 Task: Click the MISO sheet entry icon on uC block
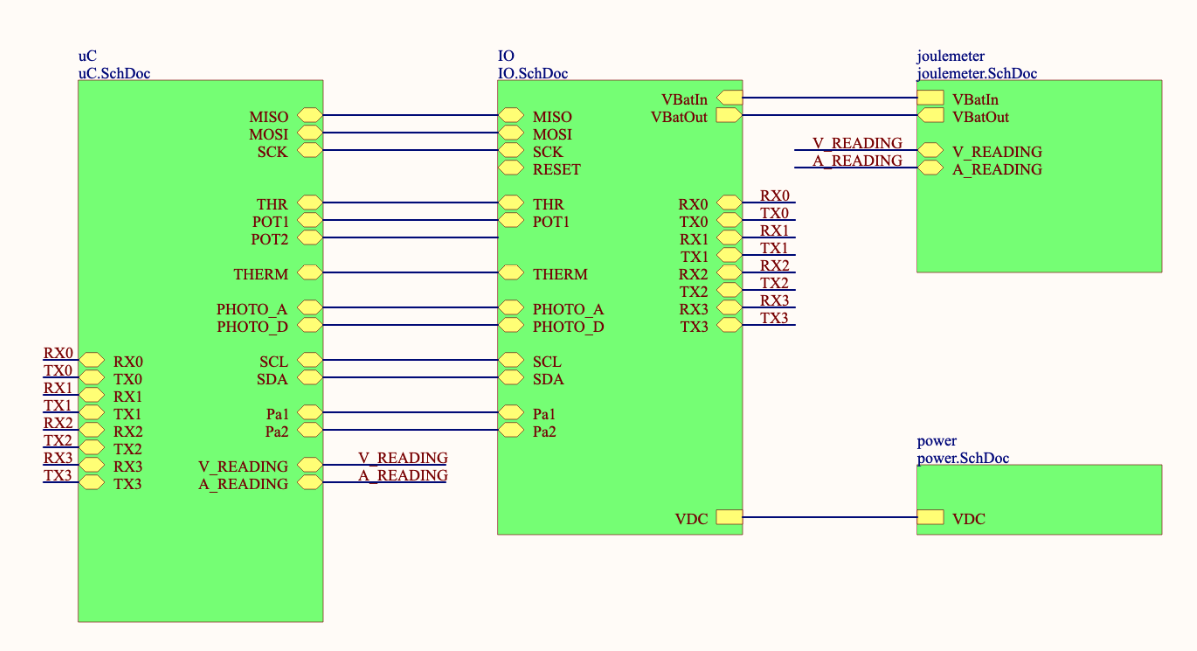(309, 116)
